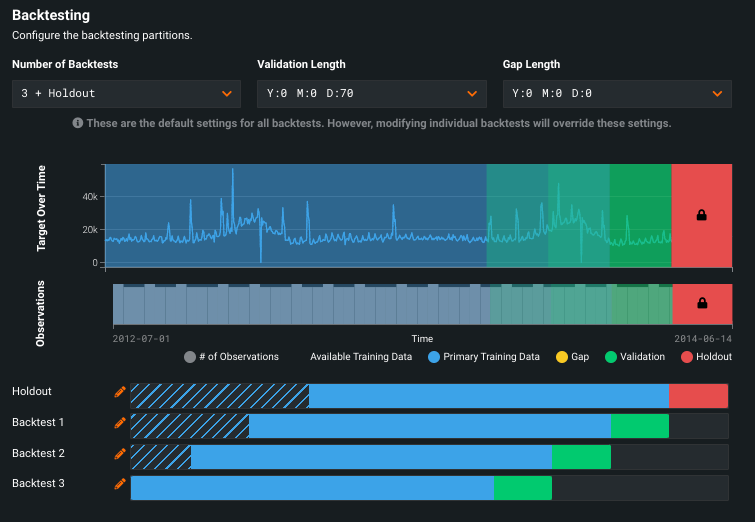Click the Backtest 2 pencil edit icon

(120, 454)
